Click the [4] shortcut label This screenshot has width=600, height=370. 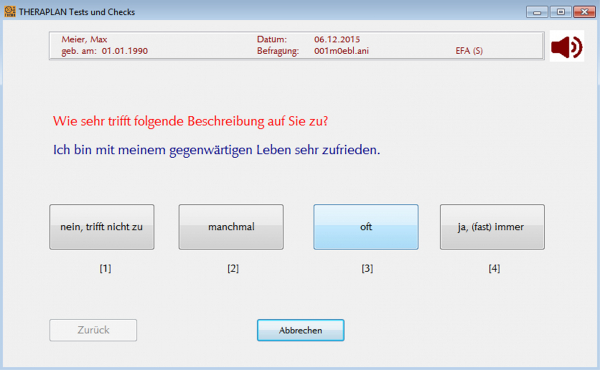494,268
